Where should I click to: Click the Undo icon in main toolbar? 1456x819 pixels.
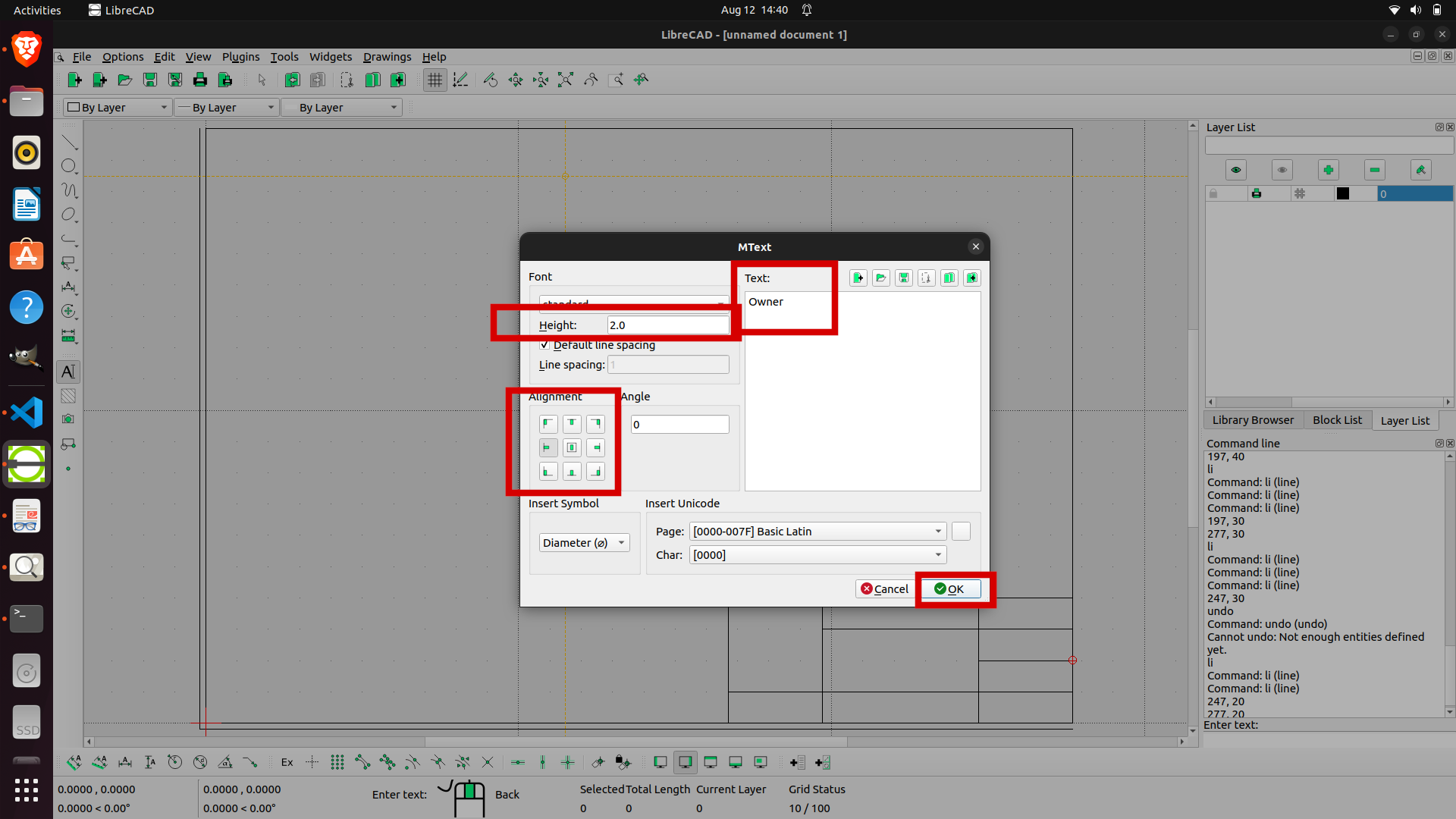(x=292, y=80)
